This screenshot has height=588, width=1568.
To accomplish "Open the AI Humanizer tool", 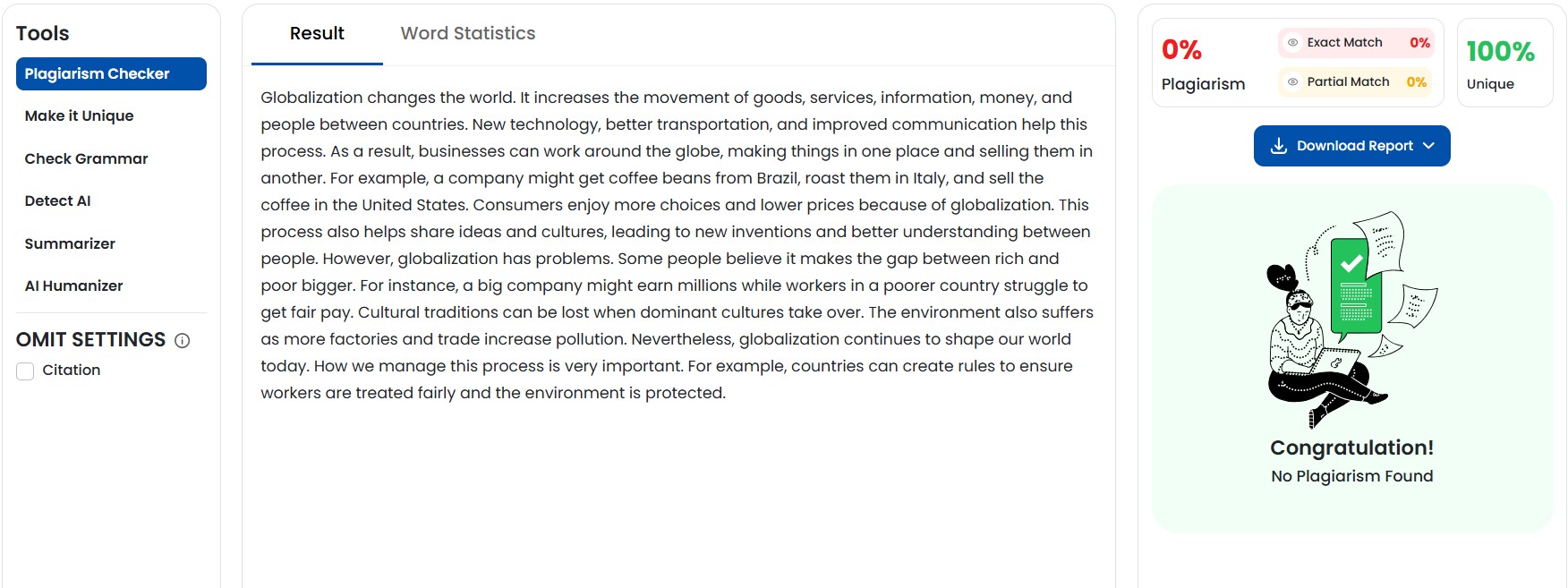I will [x=73, y=286].
